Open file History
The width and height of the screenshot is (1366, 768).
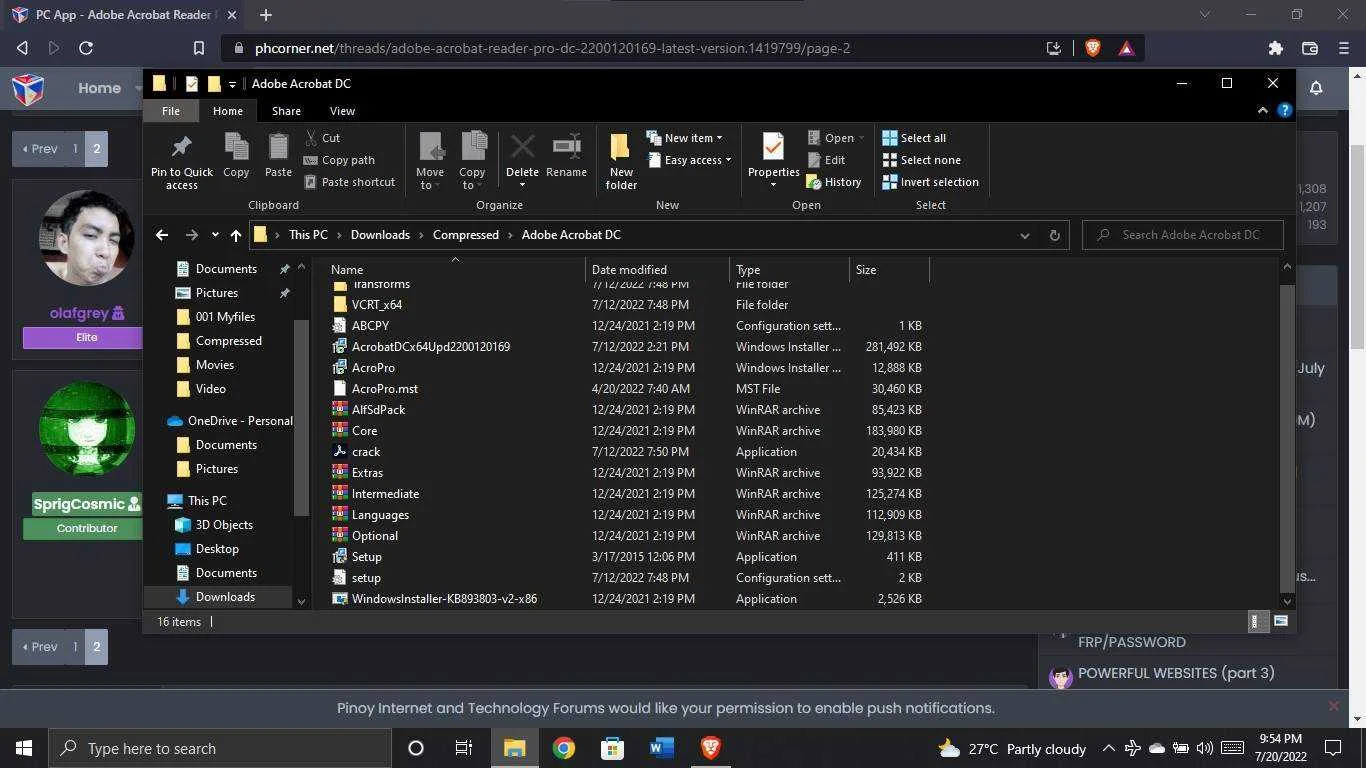834,182
